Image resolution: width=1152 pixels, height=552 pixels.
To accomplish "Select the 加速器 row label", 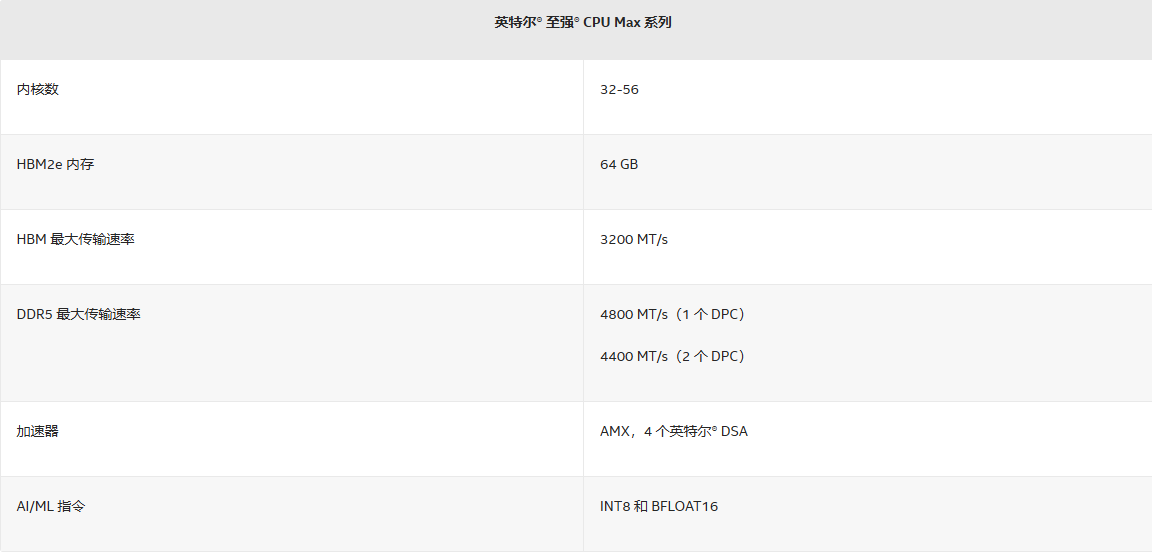I will [38, 431].
